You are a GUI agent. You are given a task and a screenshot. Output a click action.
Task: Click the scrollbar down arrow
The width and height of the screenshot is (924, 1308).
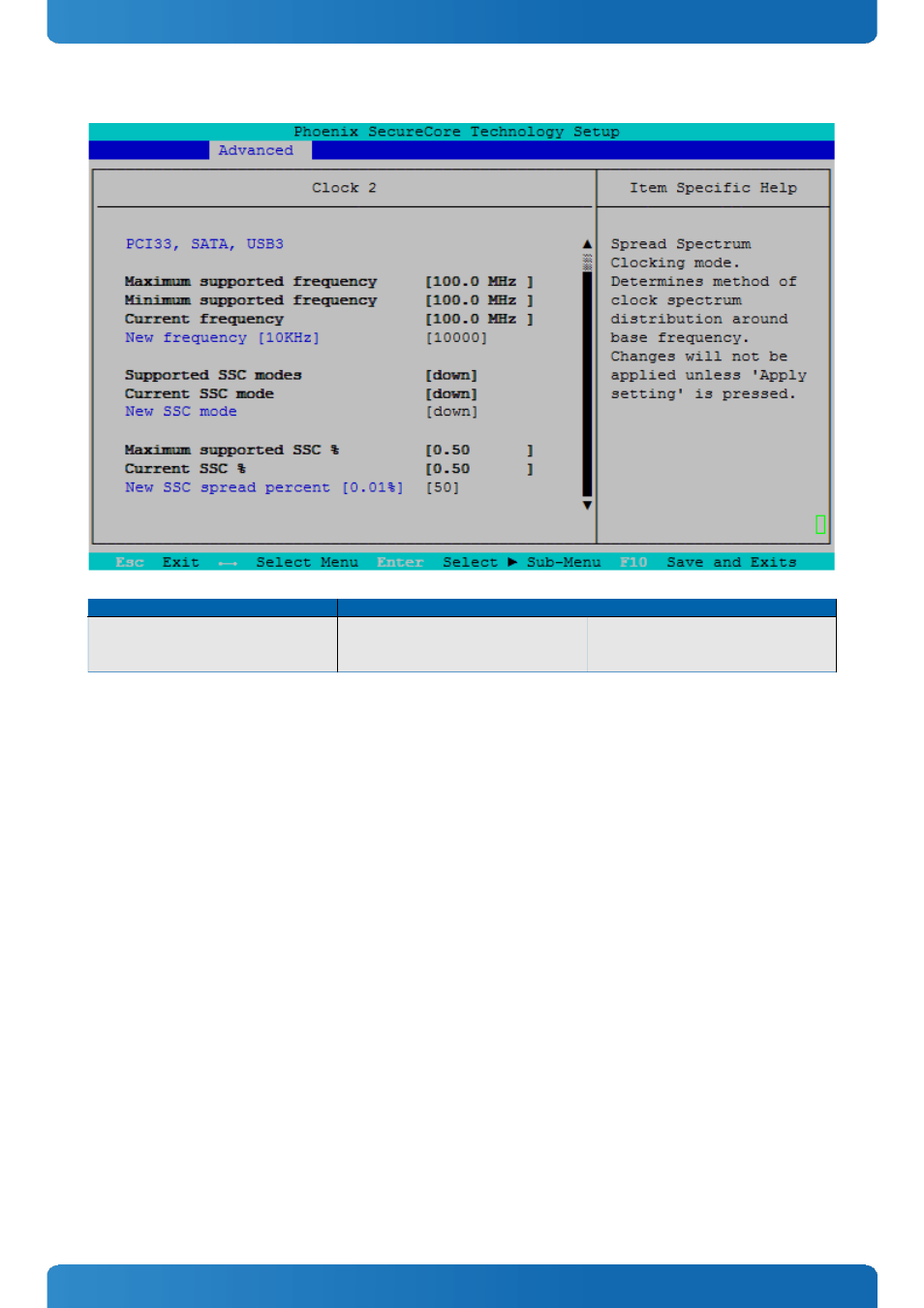(x=587, y=505)
